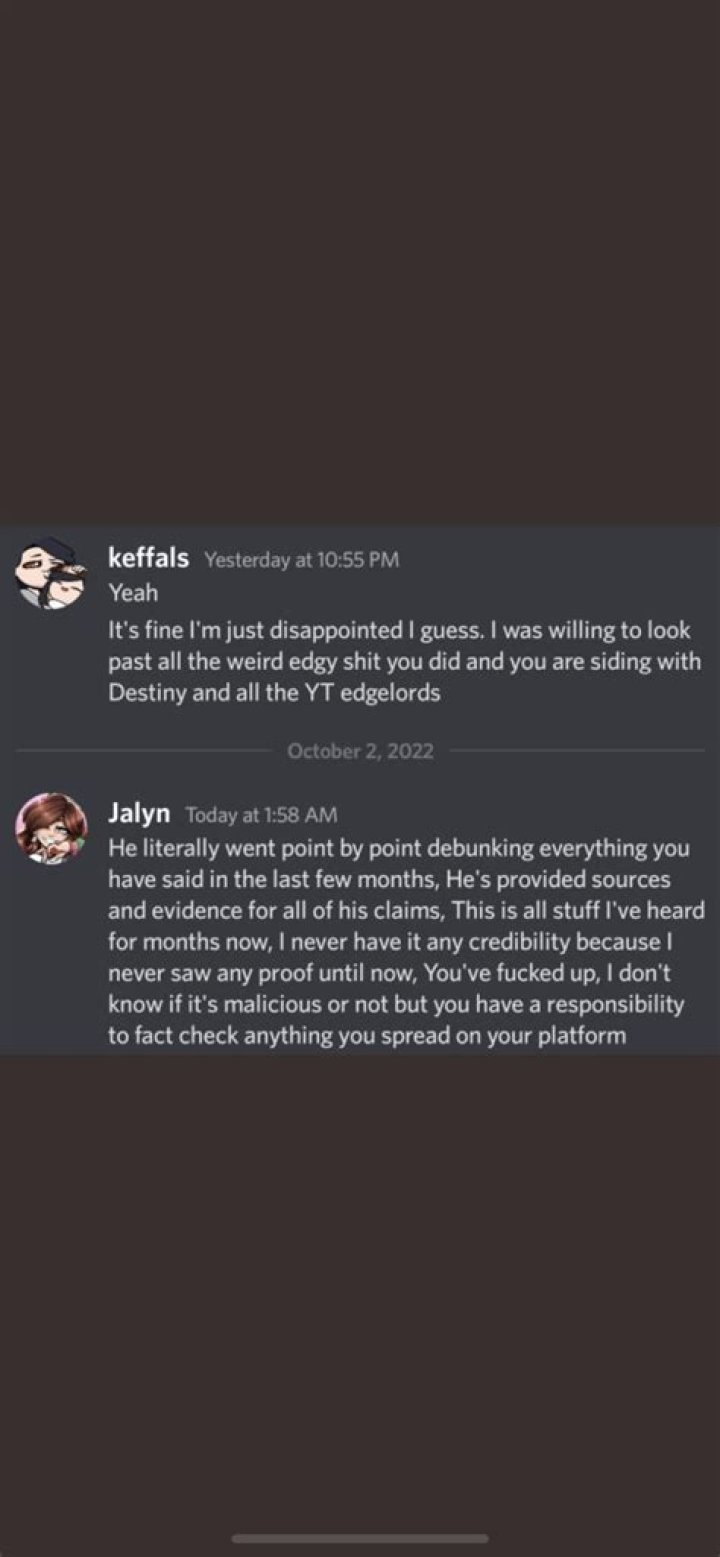Tap the keffals username
720x1557 pixels.
[x=148, y=558]
